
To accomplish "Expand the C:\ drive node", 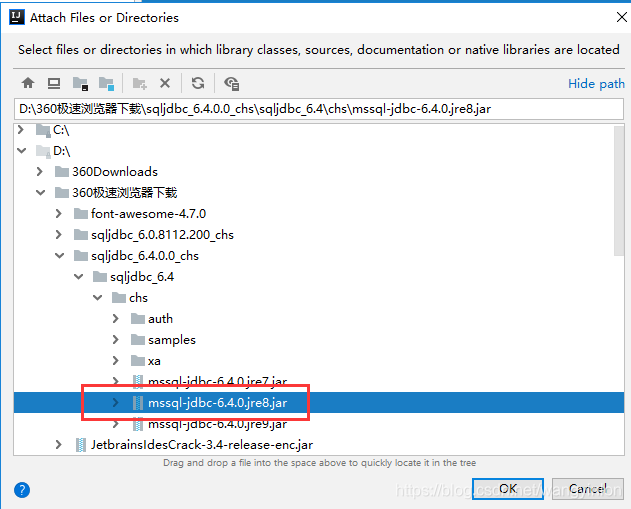I will tap(21, 130).
